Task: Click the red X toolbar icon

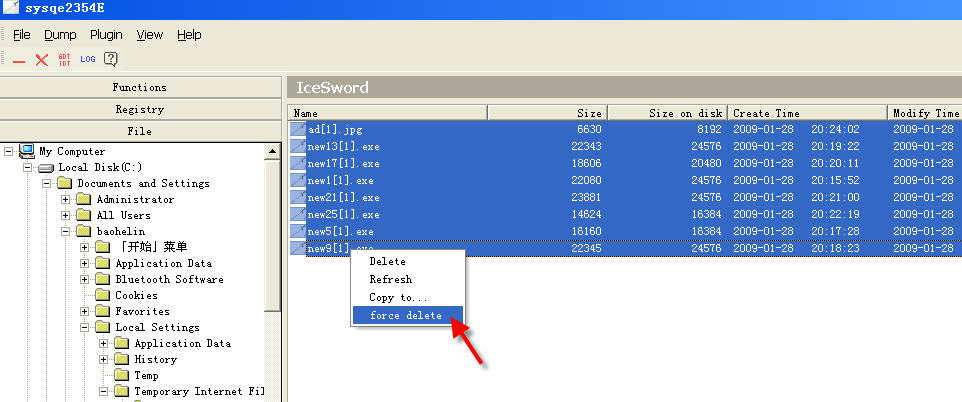Action: (42, 60)
